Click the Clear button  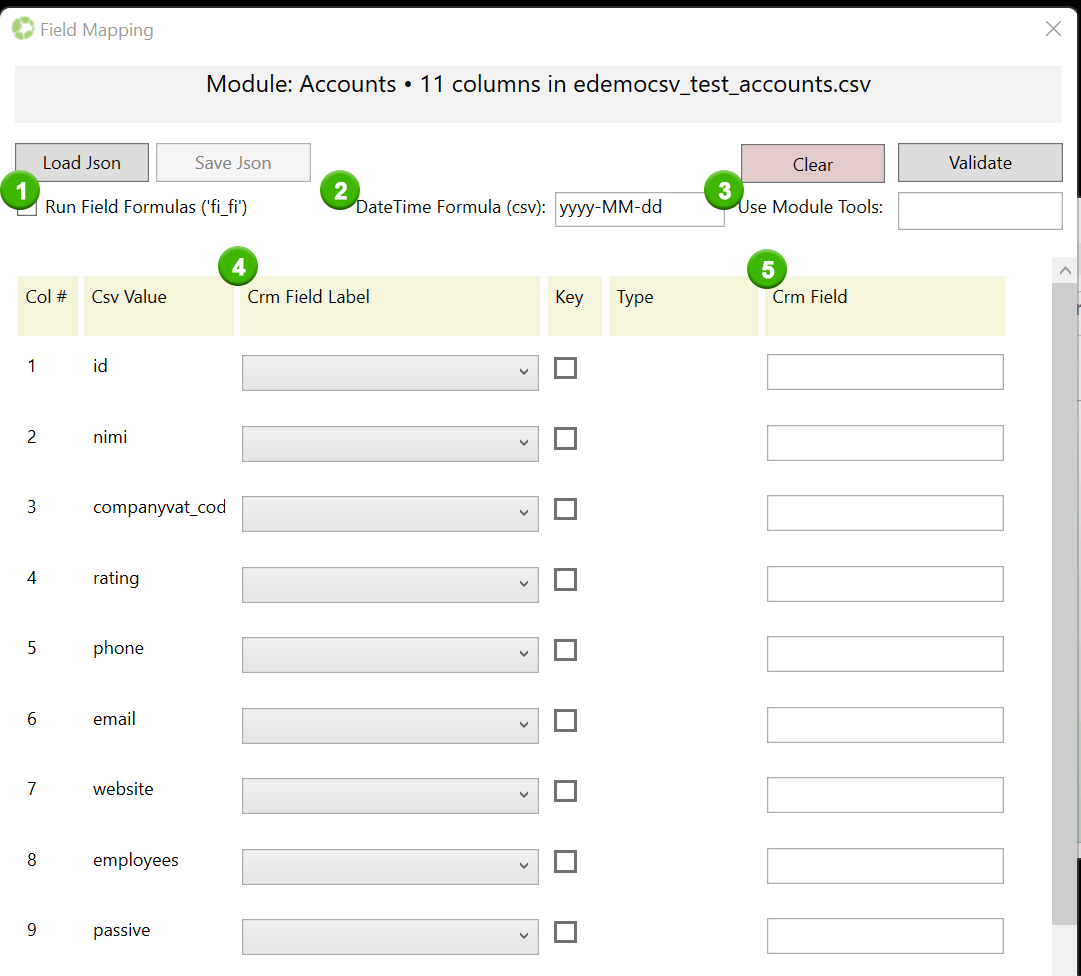[812, 164]
